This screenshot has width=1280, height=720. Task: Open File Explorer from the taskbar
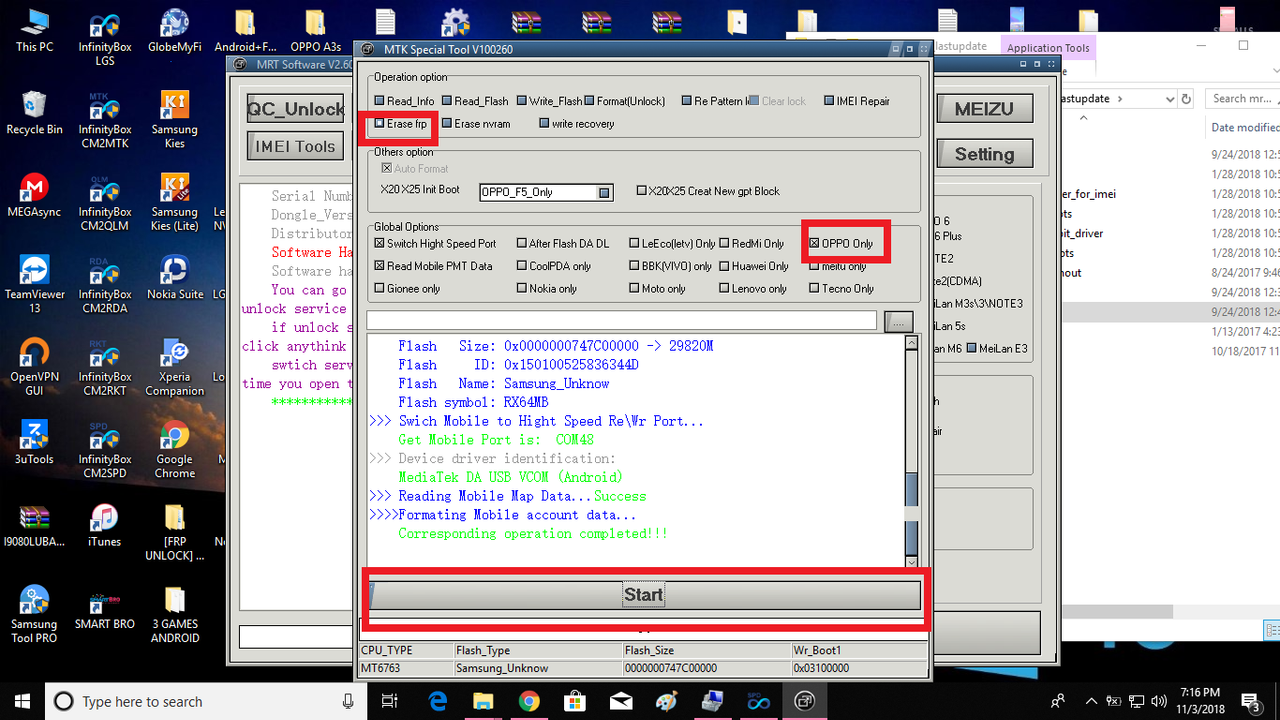pyautogui.click(x=483, y=701)
